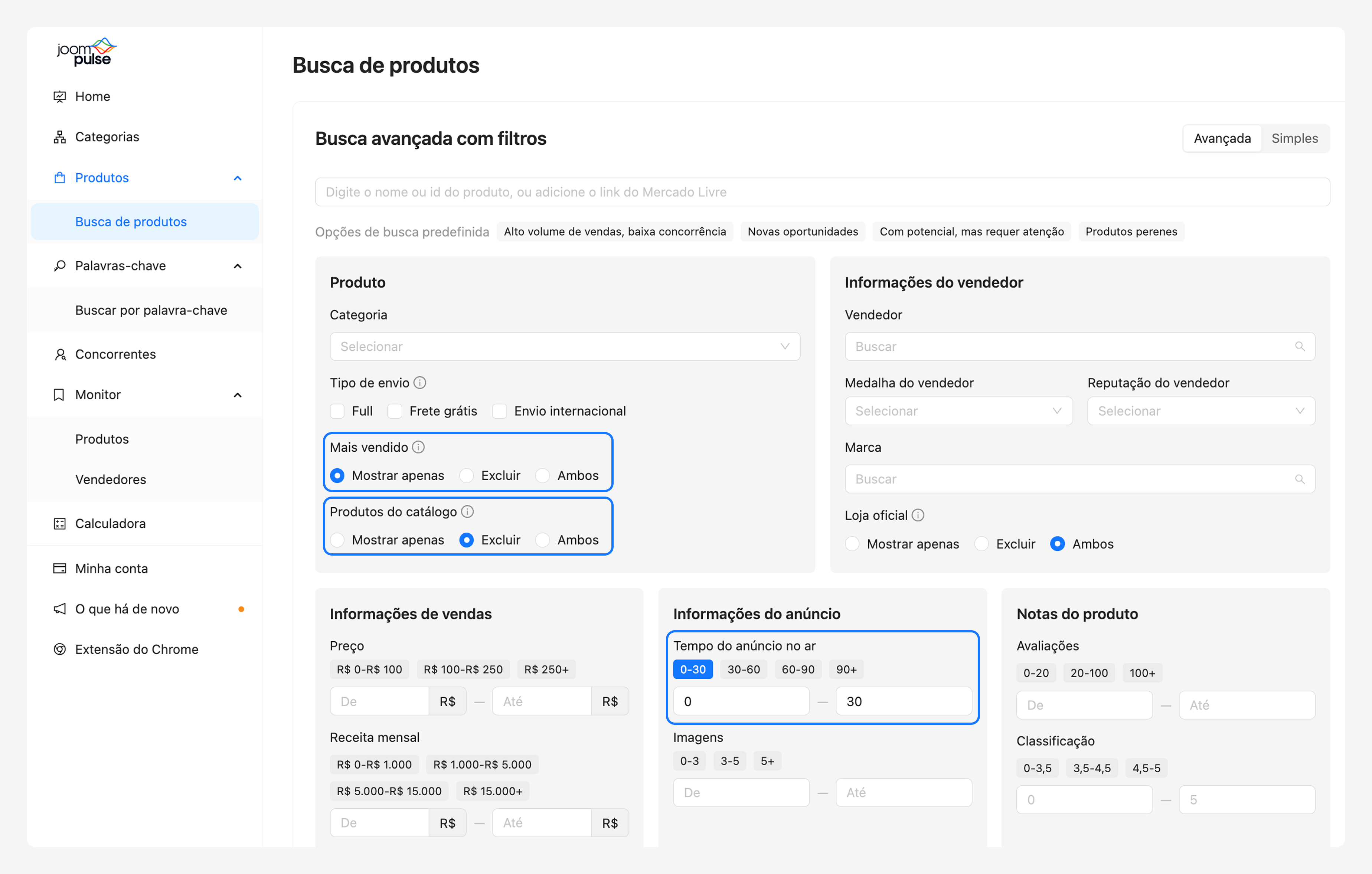Open the Categoria dropdown

pos(564,346)
